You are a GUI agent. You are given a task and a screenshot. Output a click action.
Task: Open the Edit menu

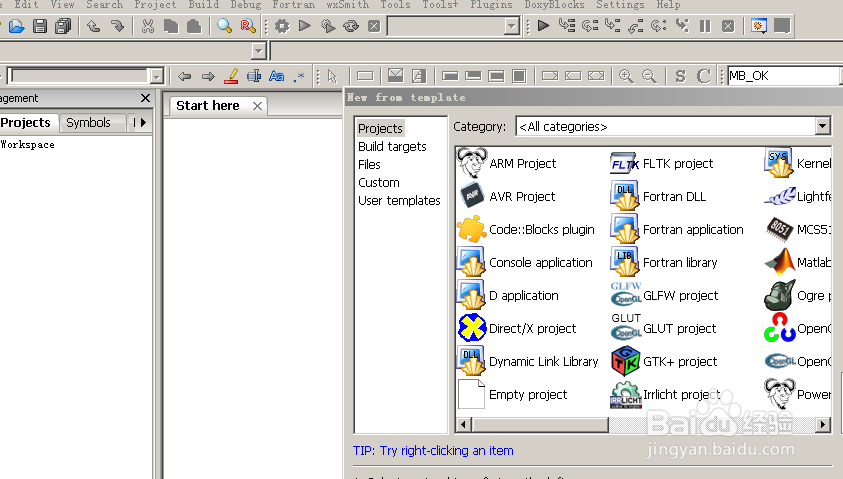[26, 5]
